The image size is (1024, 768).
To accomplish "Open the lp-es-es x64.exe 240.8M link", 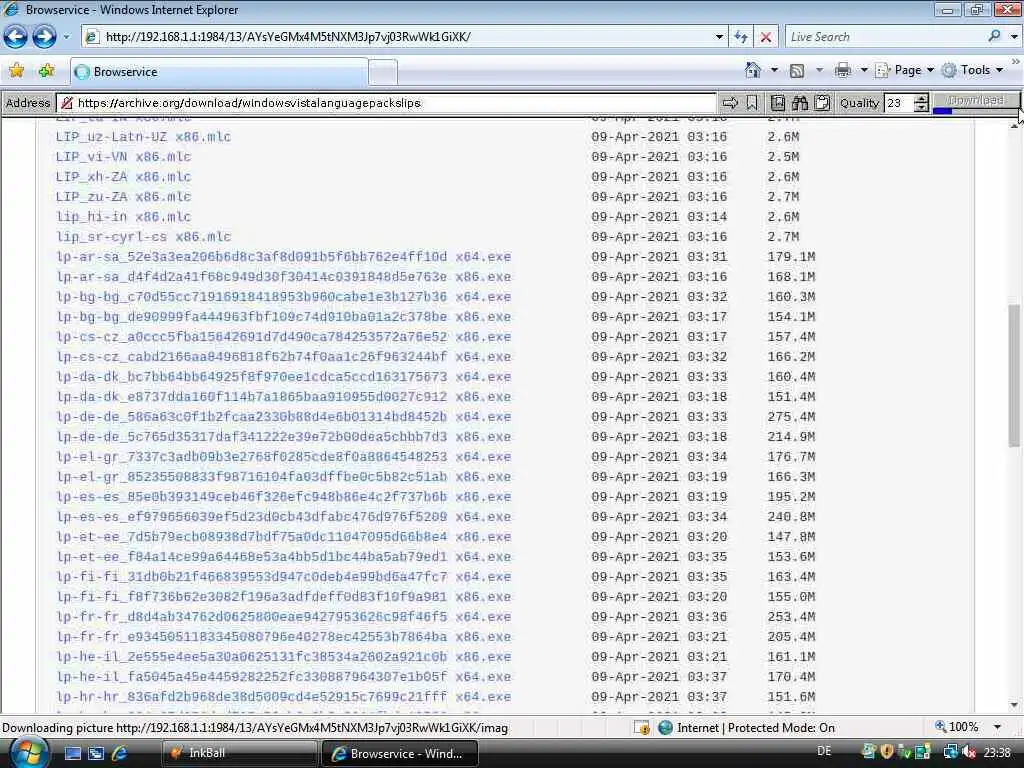I will click(x=283, y=517).
